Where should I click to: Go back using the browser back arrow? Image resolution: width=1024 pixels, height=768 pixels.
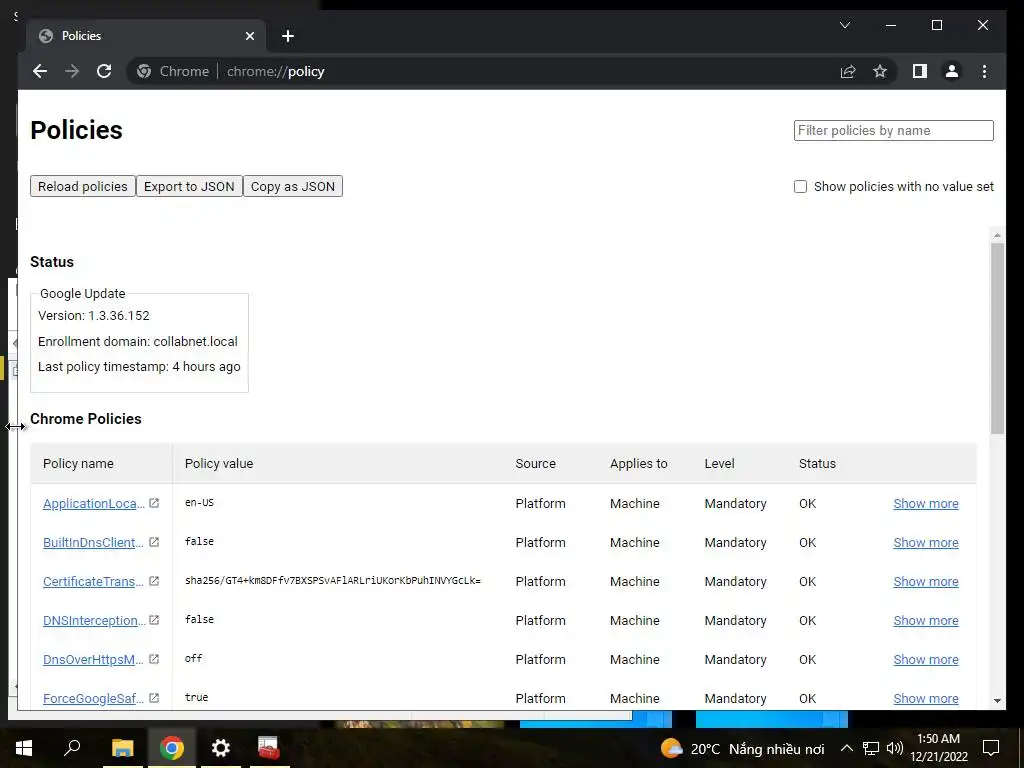click(x=40, y=71)
